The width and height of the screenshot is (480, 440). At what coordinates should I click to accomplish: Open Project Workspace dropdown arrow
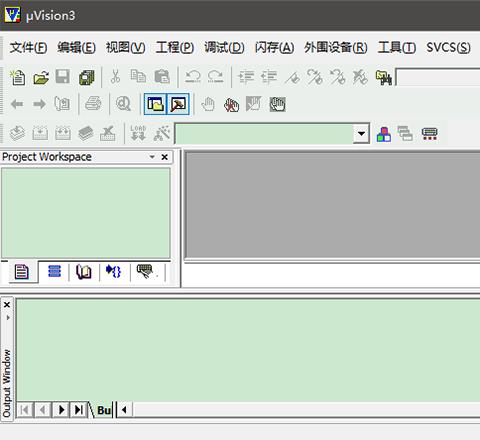pos(152,157)
